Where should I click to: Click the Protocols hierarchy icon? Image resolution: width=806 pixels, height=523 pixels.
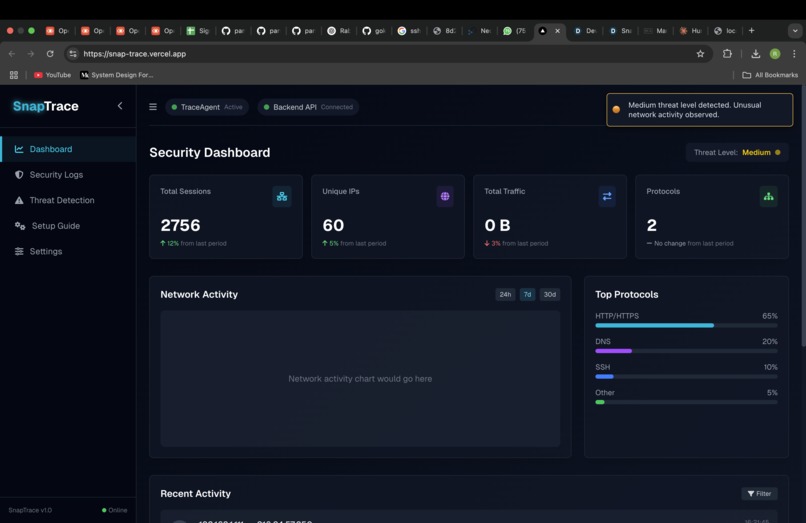[x=768, y=196]
